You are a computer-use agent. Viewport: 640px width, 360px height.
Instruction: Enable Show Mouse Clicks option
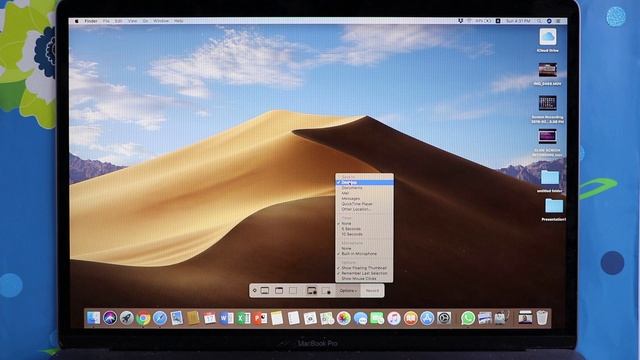point(364,278)
